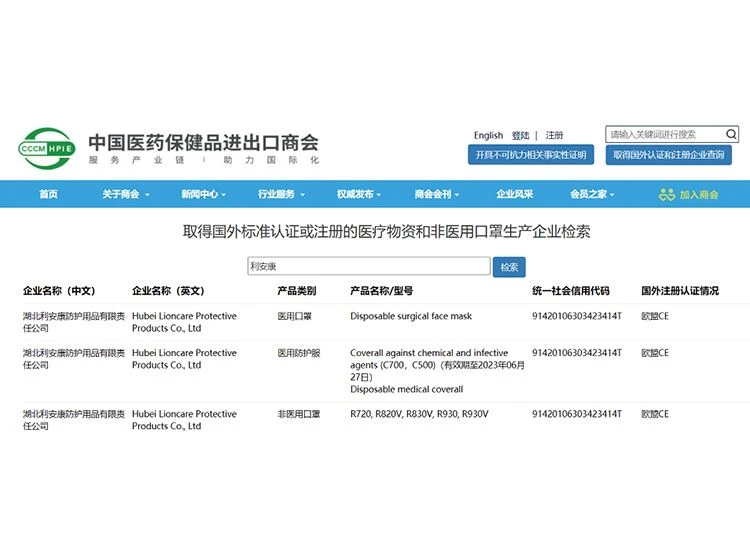Click 加入商会 link in navigation

click(x=699, y=195)
